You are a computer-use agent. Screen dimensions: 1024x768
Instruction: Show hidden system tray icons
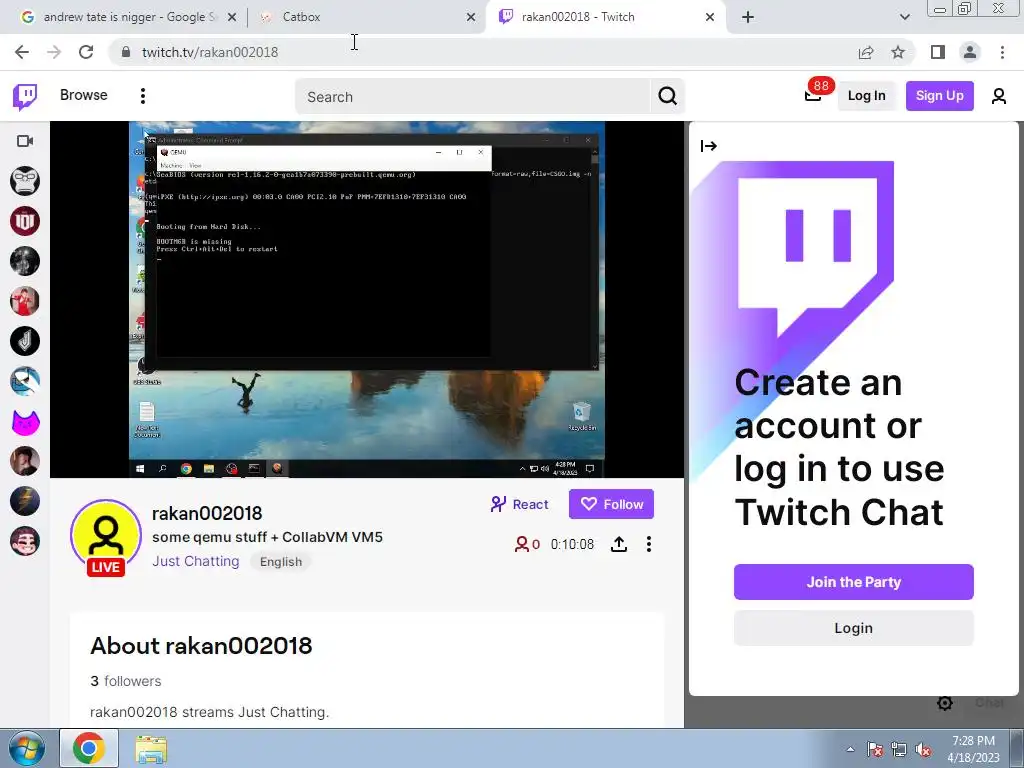[850, 749]
